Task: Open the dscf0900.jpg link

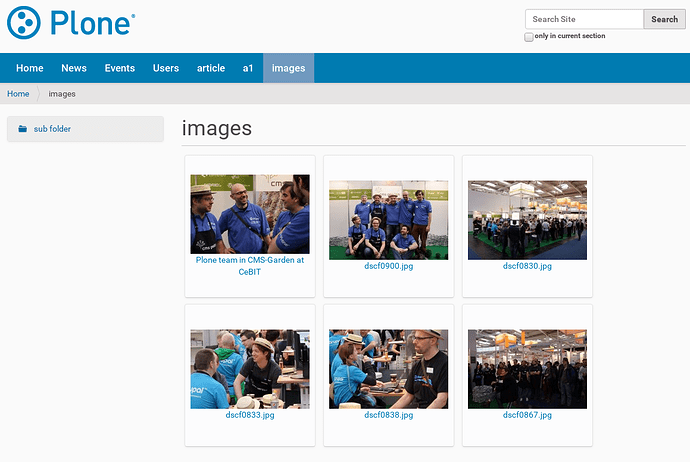Action: [389, 266]
